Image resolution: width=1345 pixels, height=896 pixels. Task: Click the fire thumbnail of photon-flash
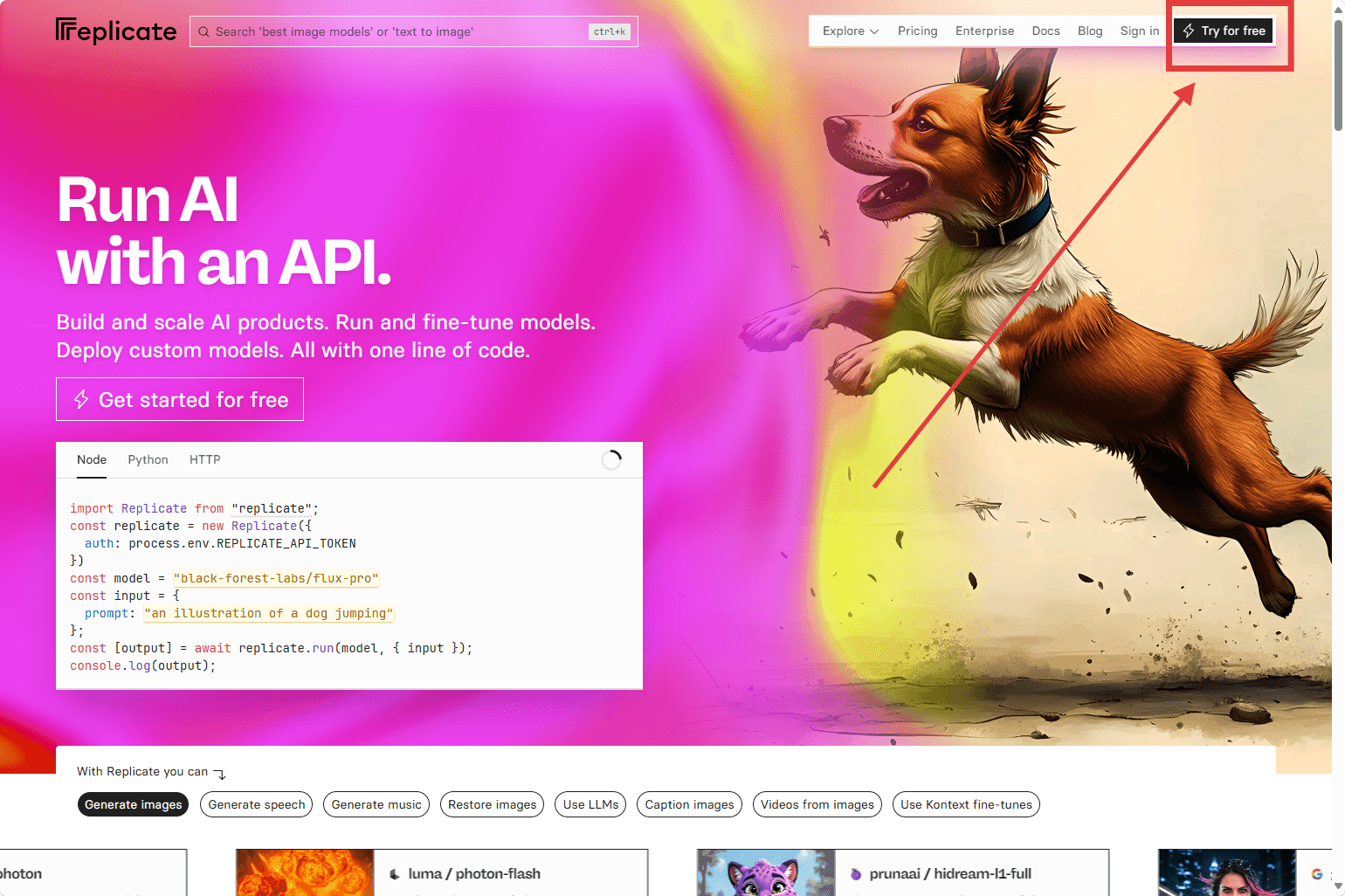pyautogui.click(x=305, y=872)
